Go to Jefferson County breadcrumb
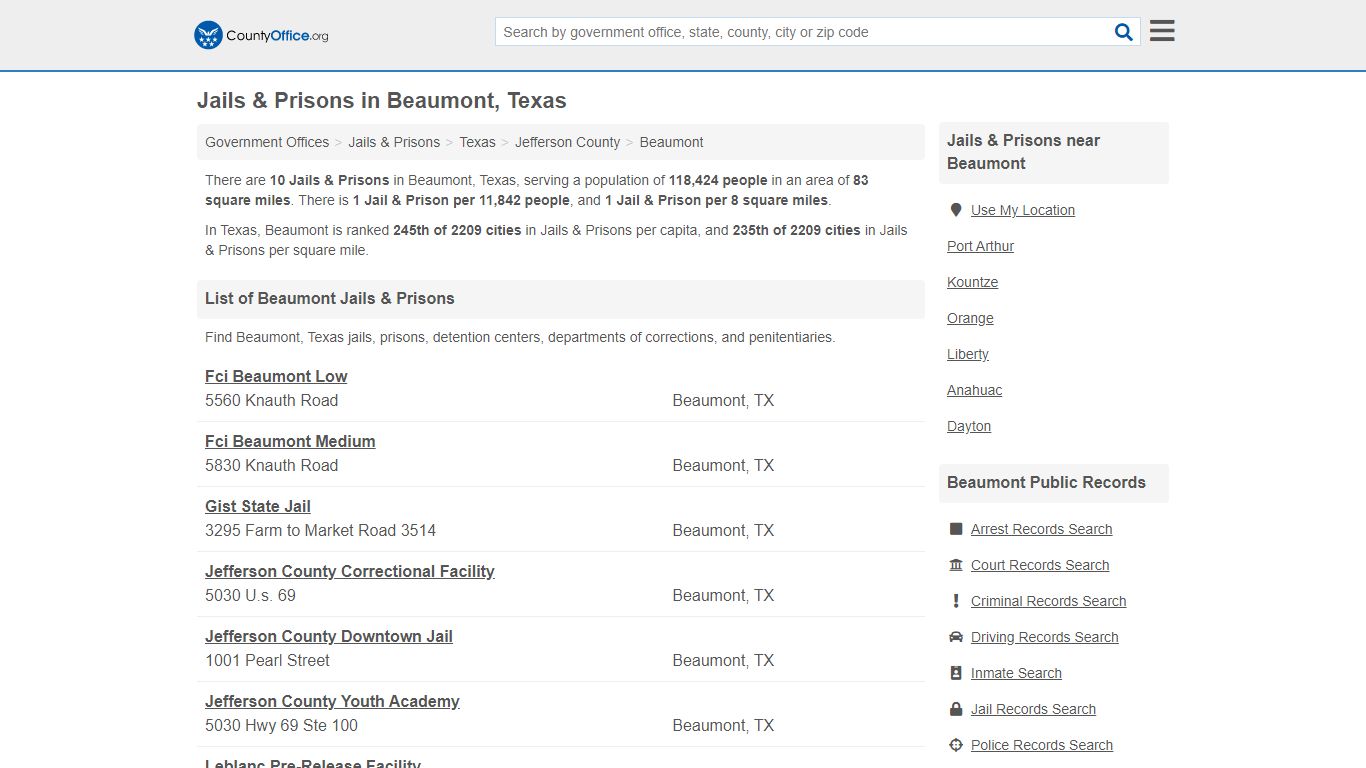Image resolution: width=1366 pixels, height=768 pixels. (x=567, y=142)
